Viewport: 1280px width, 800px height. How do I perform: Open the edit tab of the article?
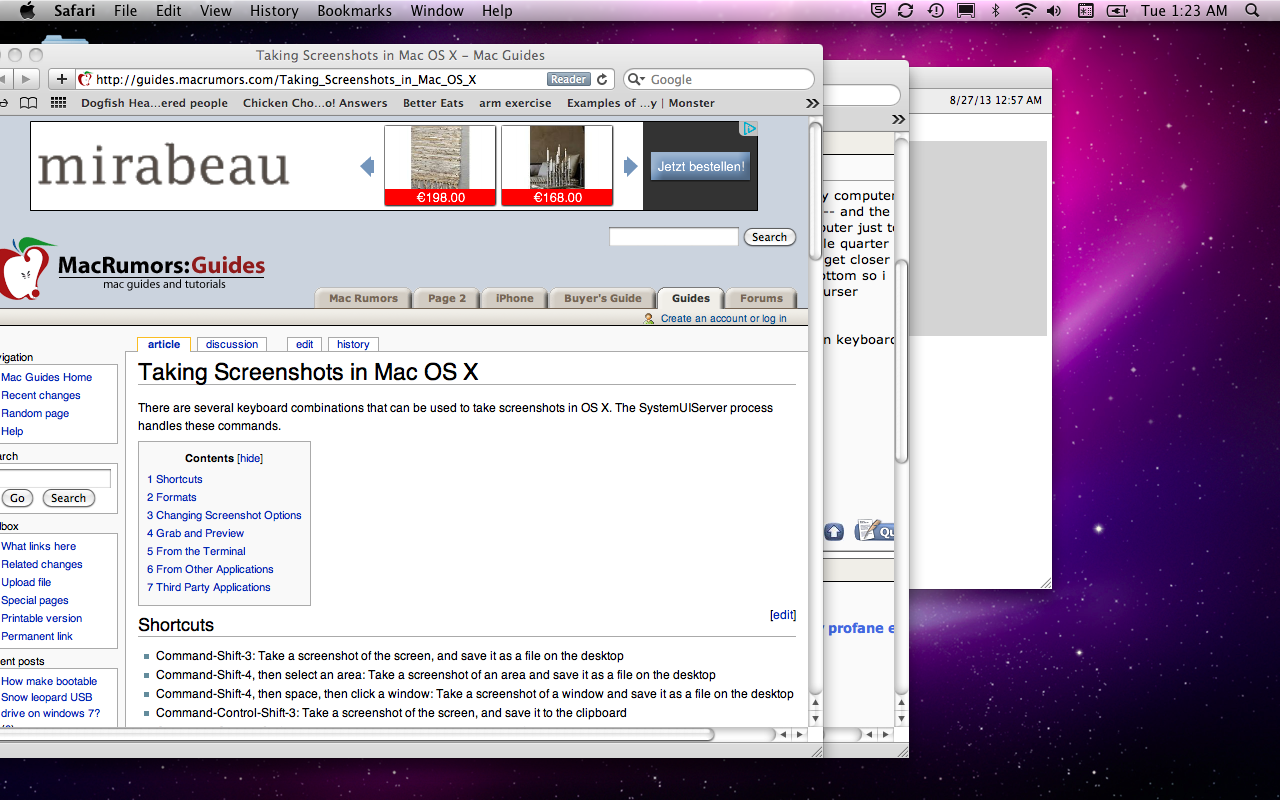(x=305, y=344)
